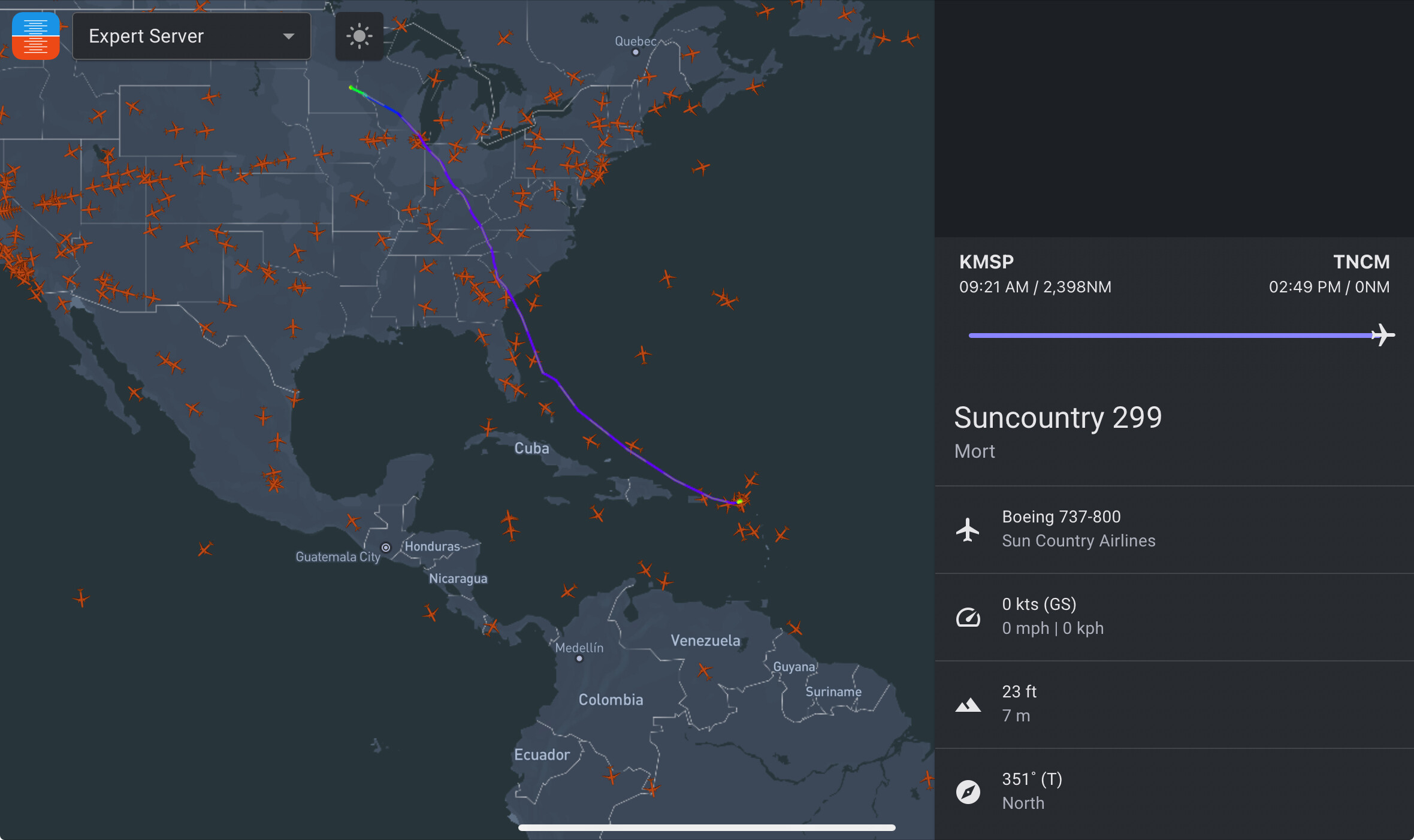The width and height of the screenshot is (1414, 840).
Task: Click the plane icon at the end of the flight progress bar
Action: (x=1383, y=335)
